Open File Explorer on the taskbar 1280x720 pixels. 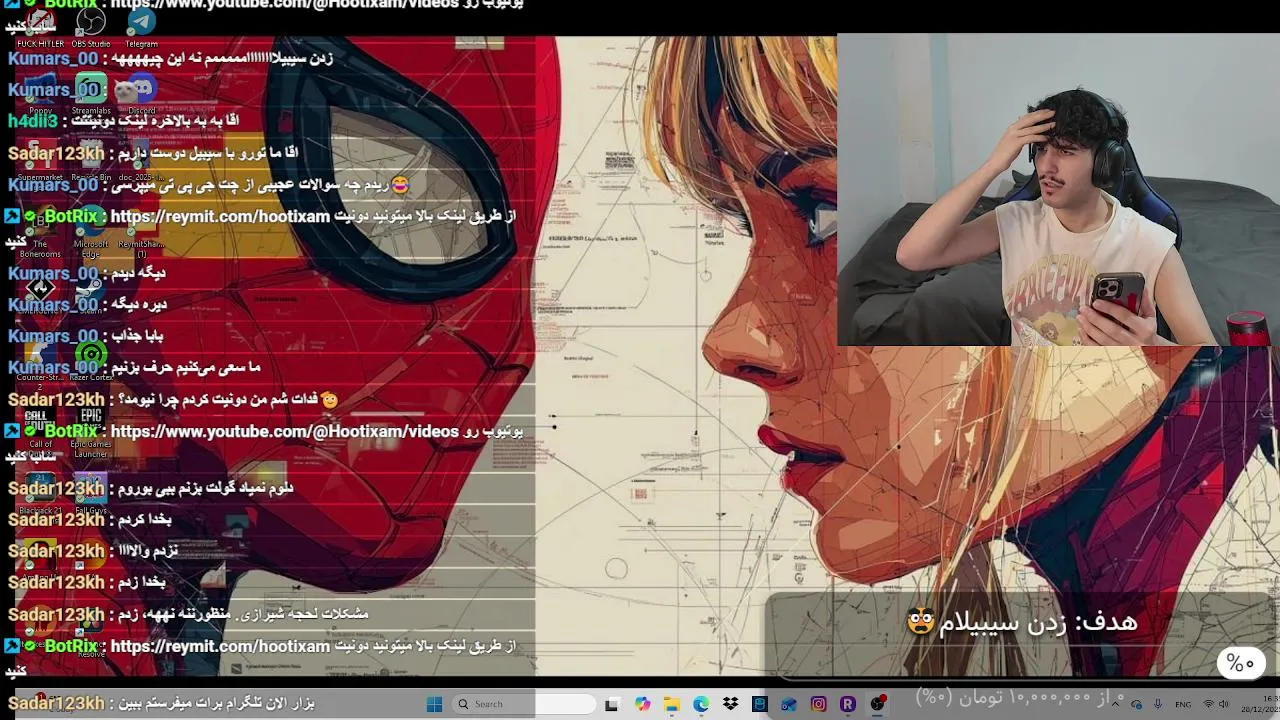tap(672, 704)
